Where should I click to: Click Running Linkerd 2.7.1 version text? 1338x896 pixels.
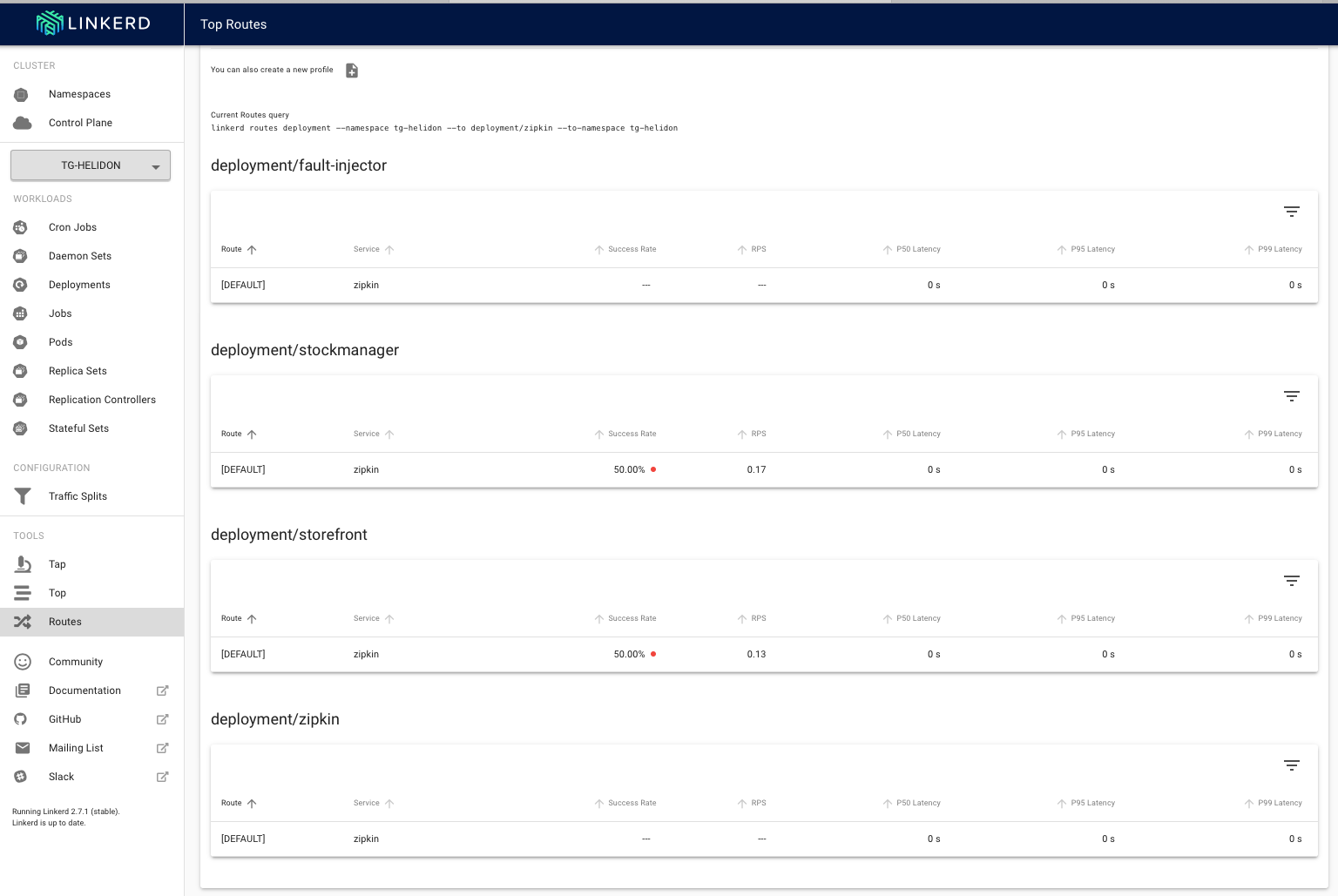[x=66, y=812]
